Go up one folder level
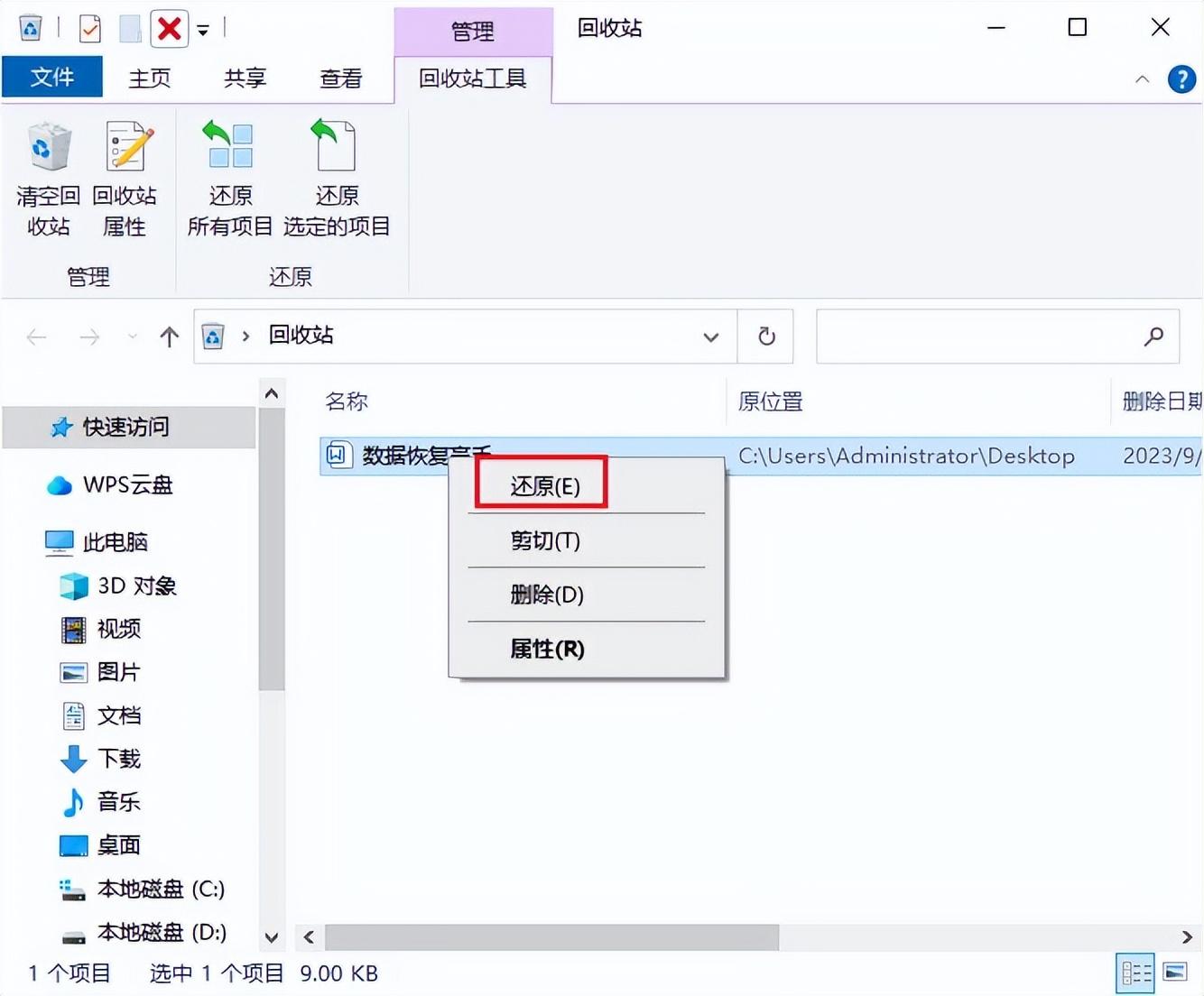This screenshot has height=996, width=1204. point(169,337)
